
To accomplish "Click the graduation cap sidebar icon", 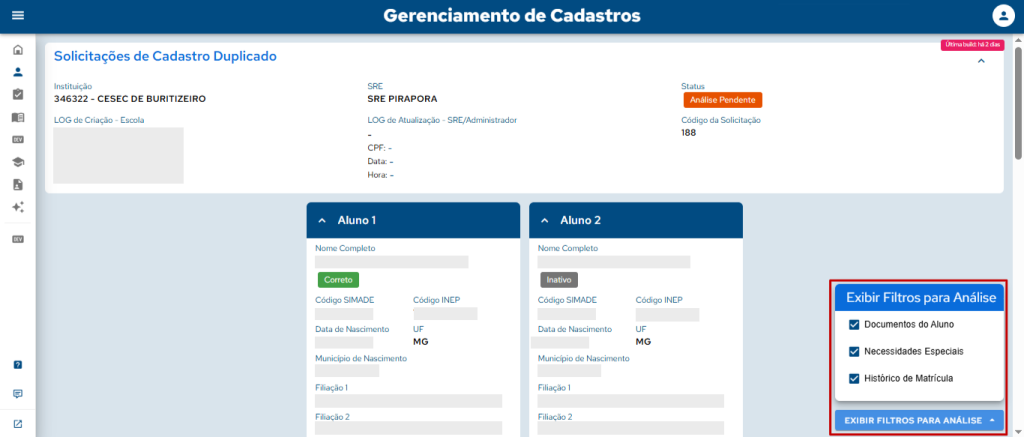I will click(x=18, y=162).
